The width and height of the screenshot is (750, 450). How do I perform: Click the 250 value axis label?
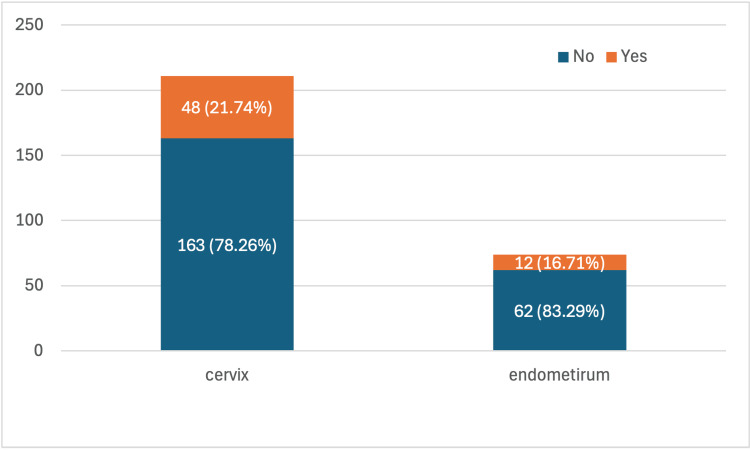(29, 25)
